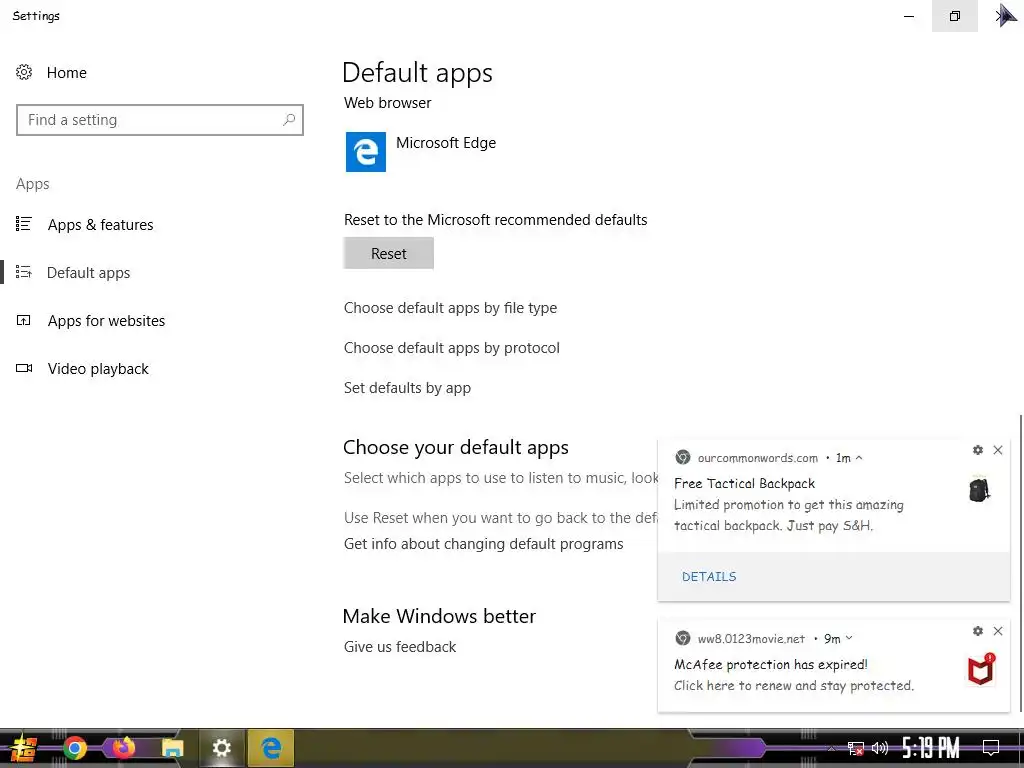Go to Home in Settings sidebar
Viewport: 1024px width, 768px height.
point(67,72)
